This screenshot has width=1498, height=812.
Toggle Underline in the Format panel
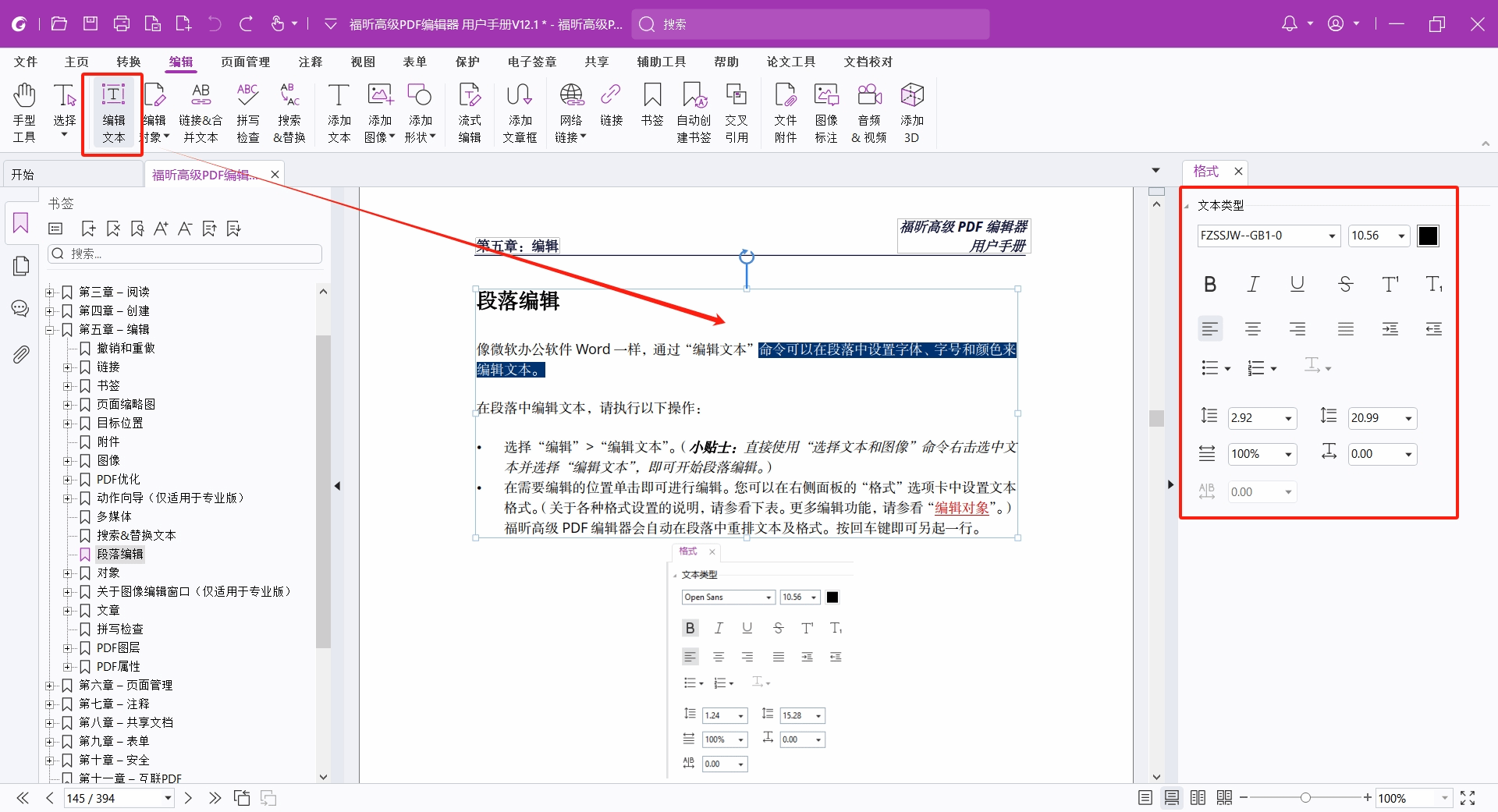(1297, 285)
